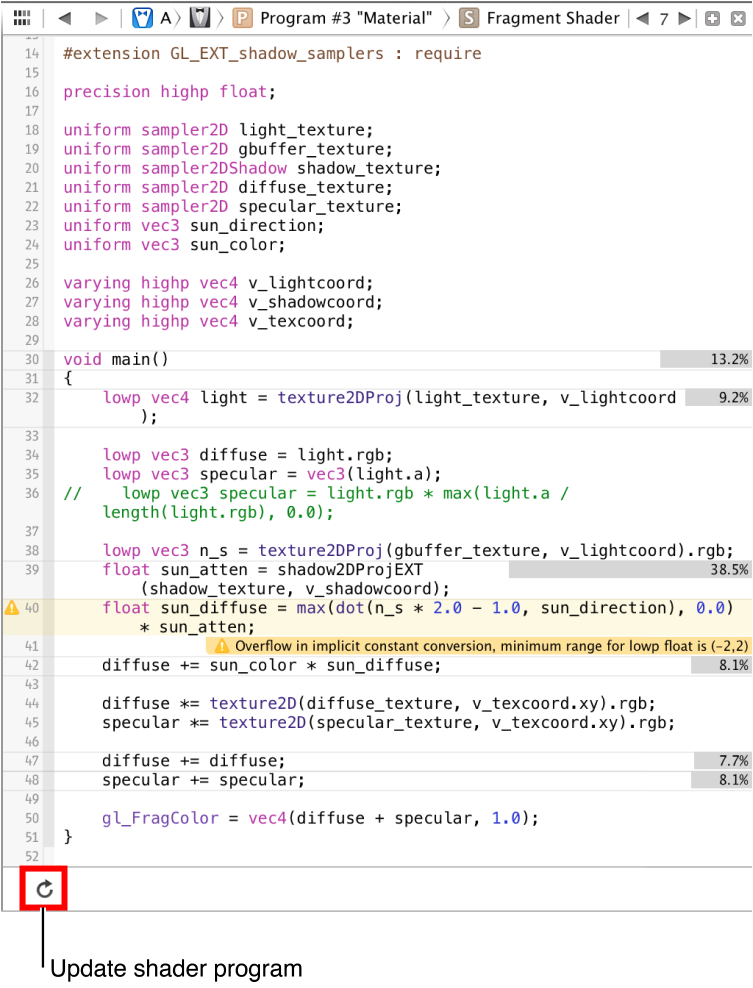Screen dimensions: 753x988
Task: Click the 13.2% cost bar beside main()
Action: 705,360
